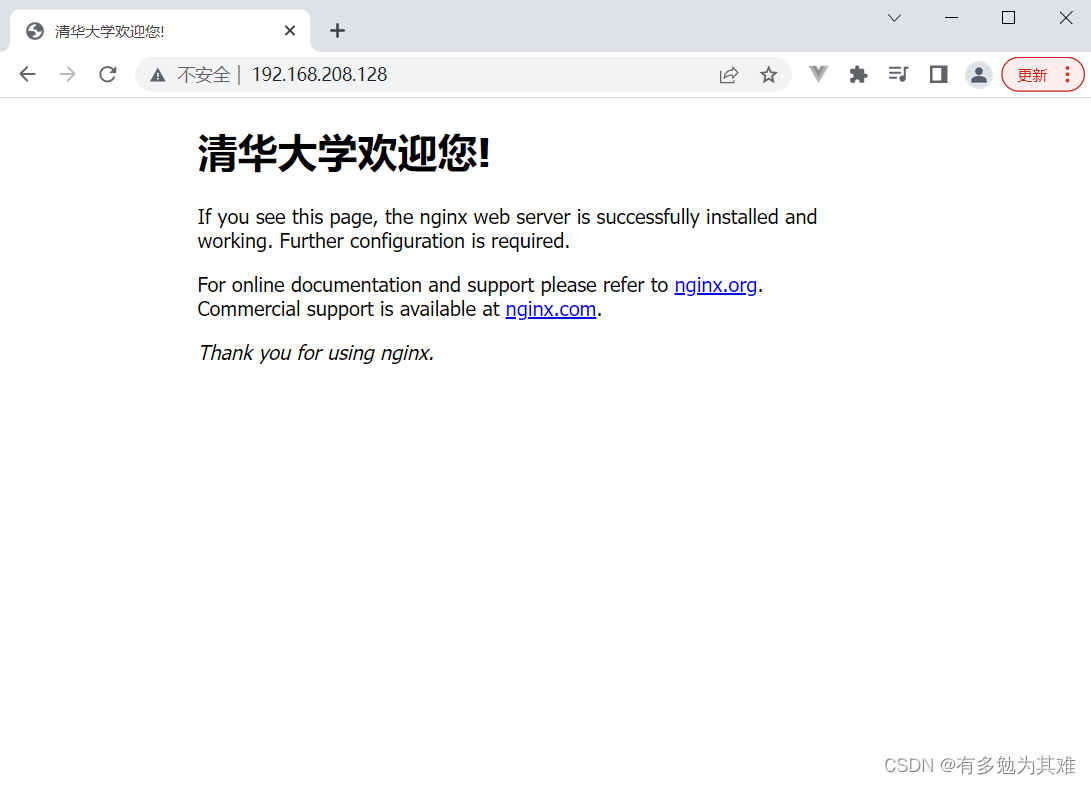Viewport: 1091px width, 785px height.
Task: Open the not-secure warning site info
Action: tap(158, 75)
